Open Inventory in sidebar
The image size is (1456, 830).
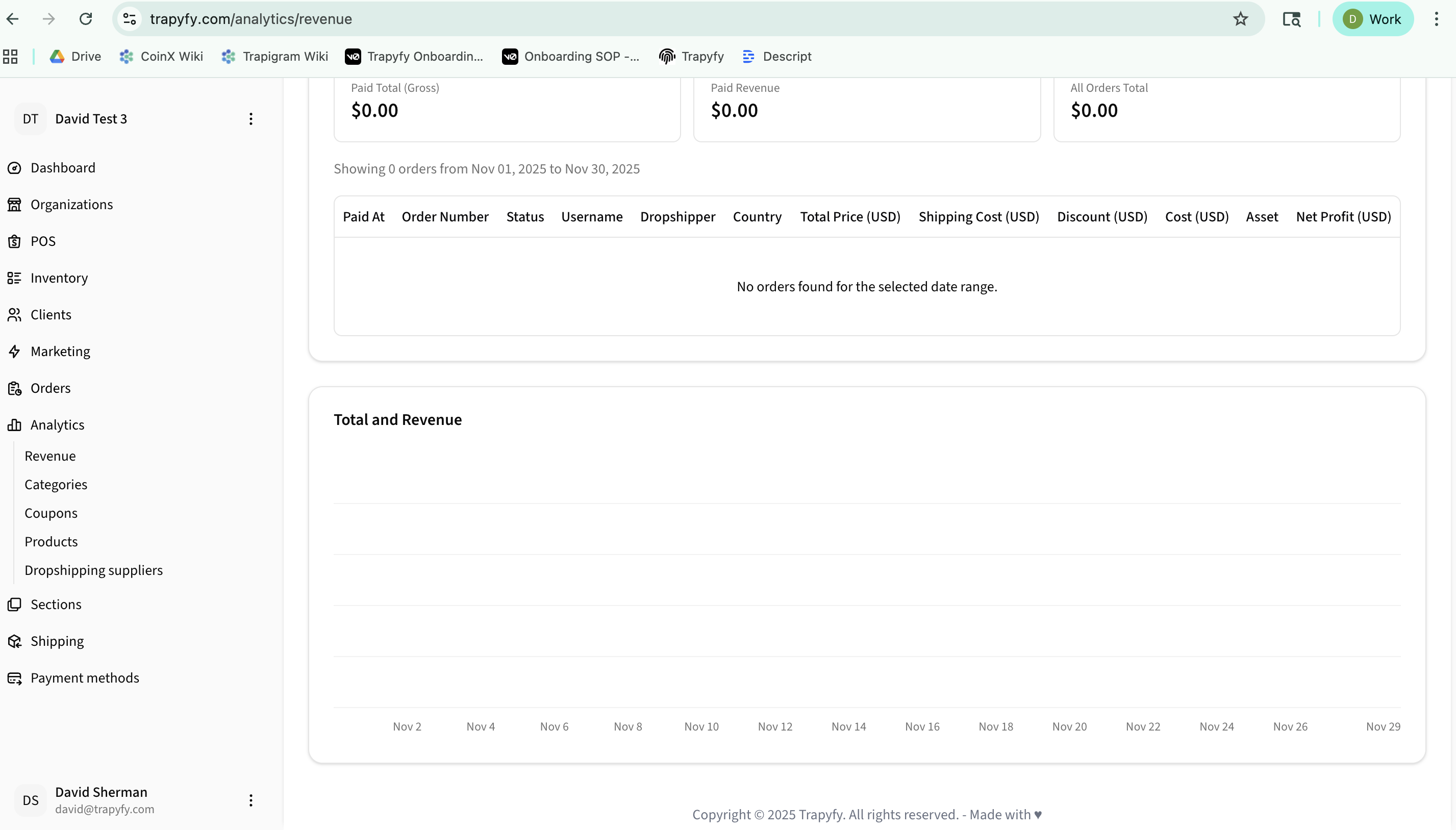pos(59,278)
